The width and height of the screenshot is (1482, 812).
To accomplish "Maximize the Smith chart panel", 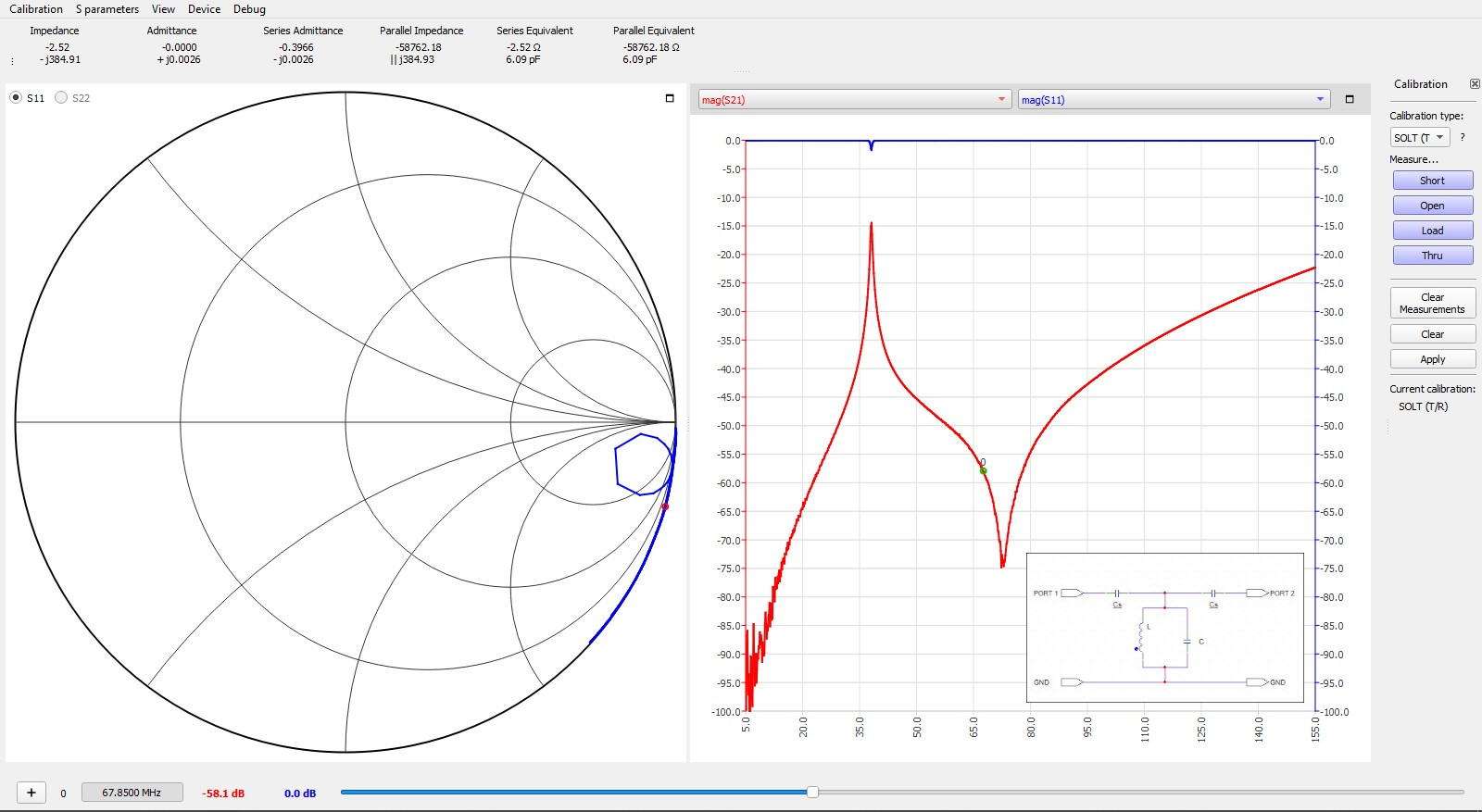I will (x=670, y=98).
